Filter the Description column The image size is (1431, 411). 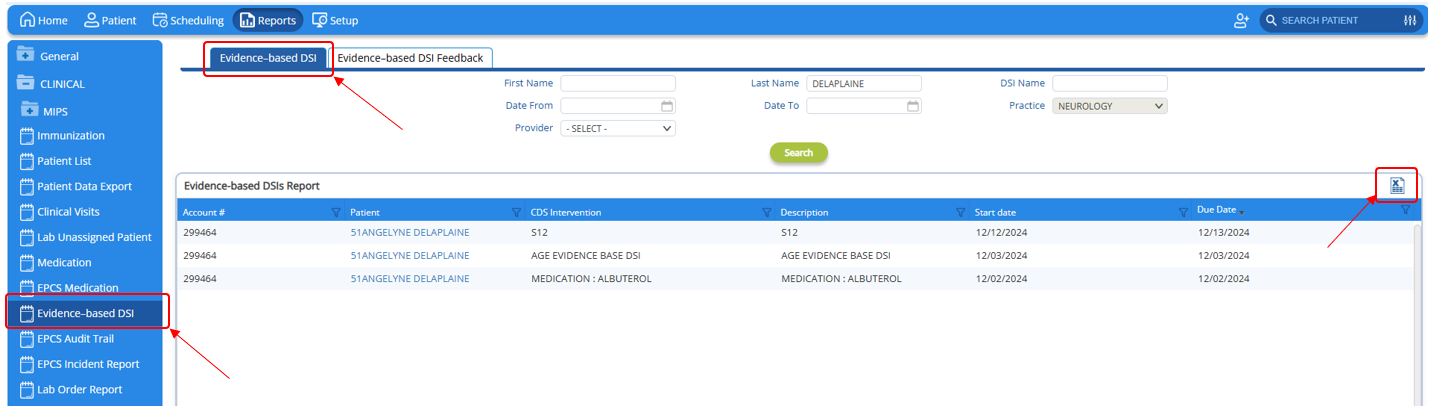[960, 212]
